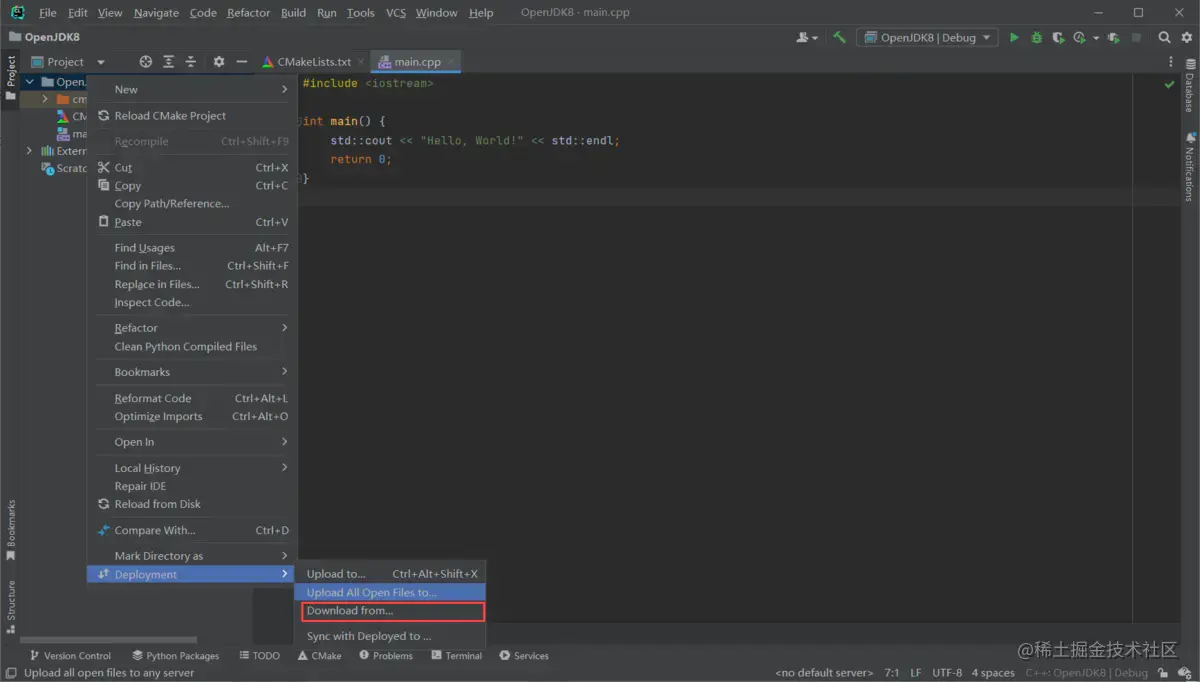Open the Version Control tool window
This screenshot has height=682, width=1200.
point(70,656)
